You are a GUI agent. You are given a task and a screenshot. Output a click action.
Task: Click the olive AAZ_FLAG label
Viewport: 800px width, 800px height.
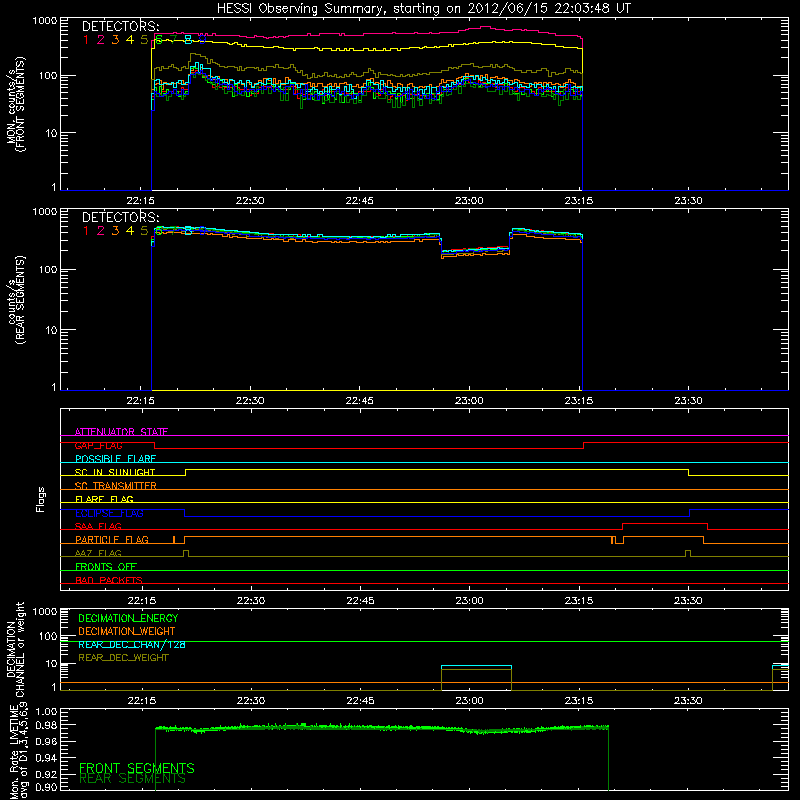pyautogui.click(x=98, y=553)
